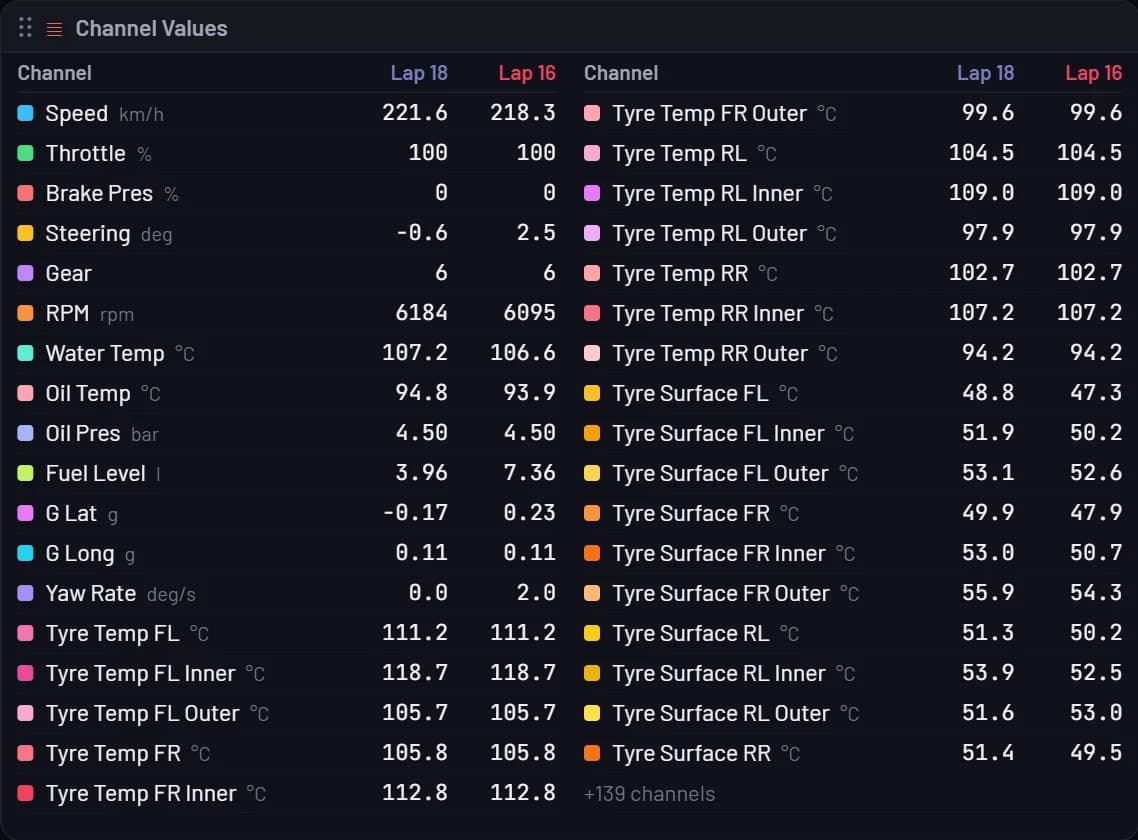Click the Oil Temp channel name
This screenshot has width=1138, height=840.
point(88,394)
